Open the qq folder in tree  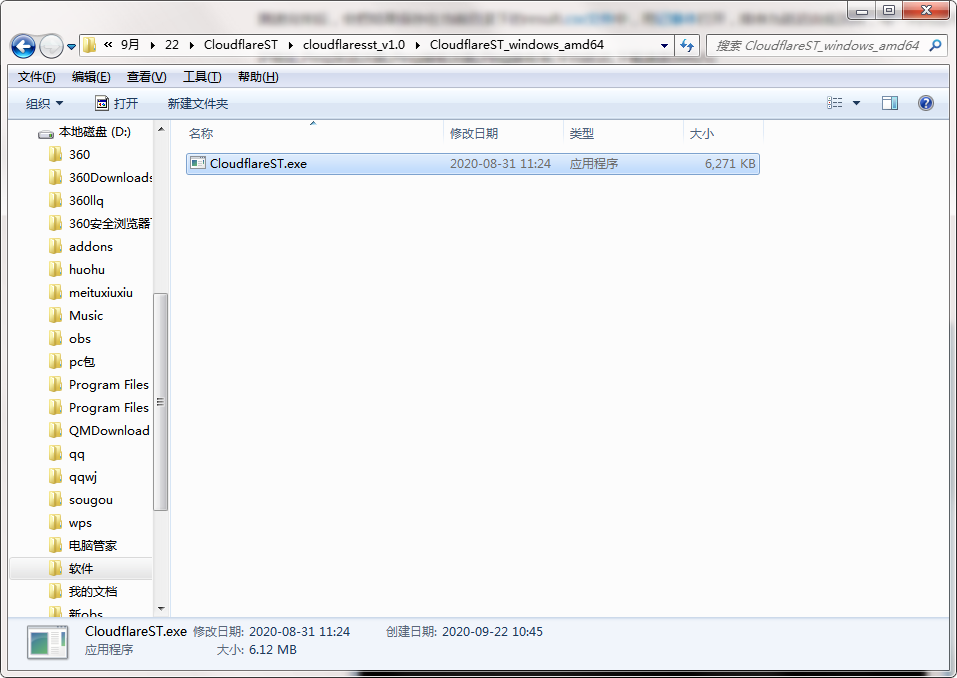pos(67,454)
